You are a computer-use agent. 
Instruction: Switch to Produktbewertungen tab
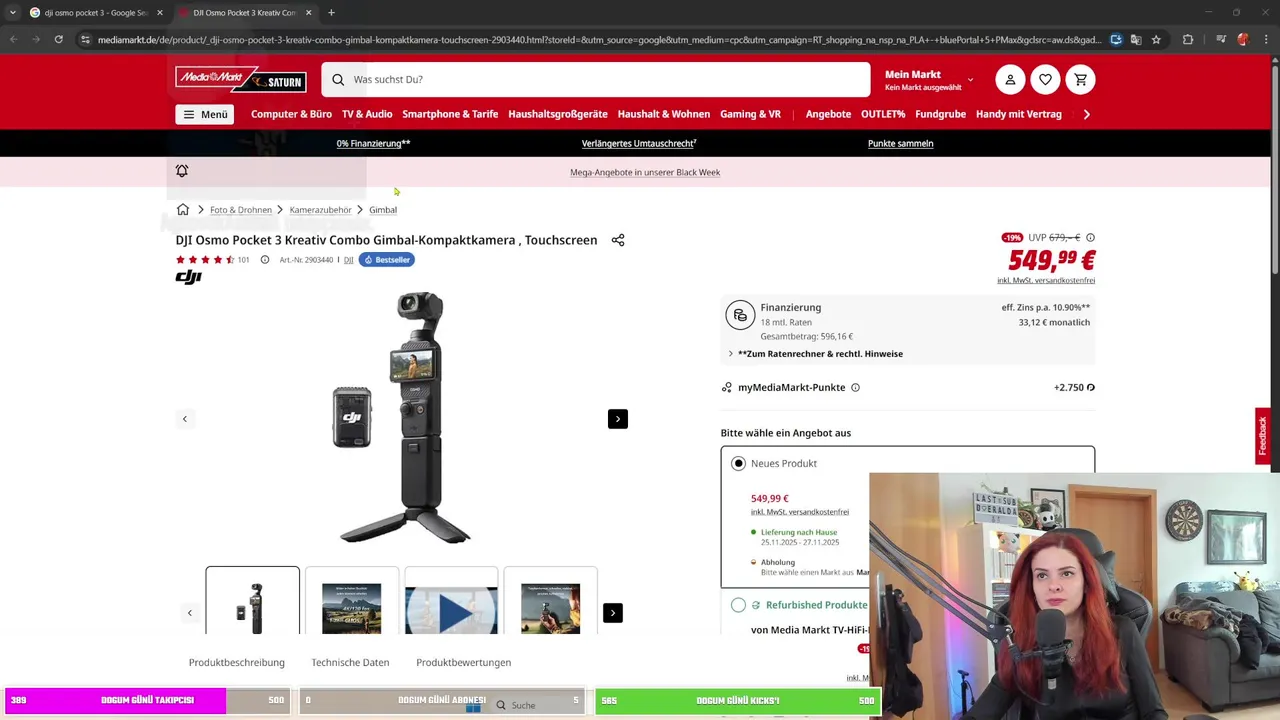(x=464, y=662)
